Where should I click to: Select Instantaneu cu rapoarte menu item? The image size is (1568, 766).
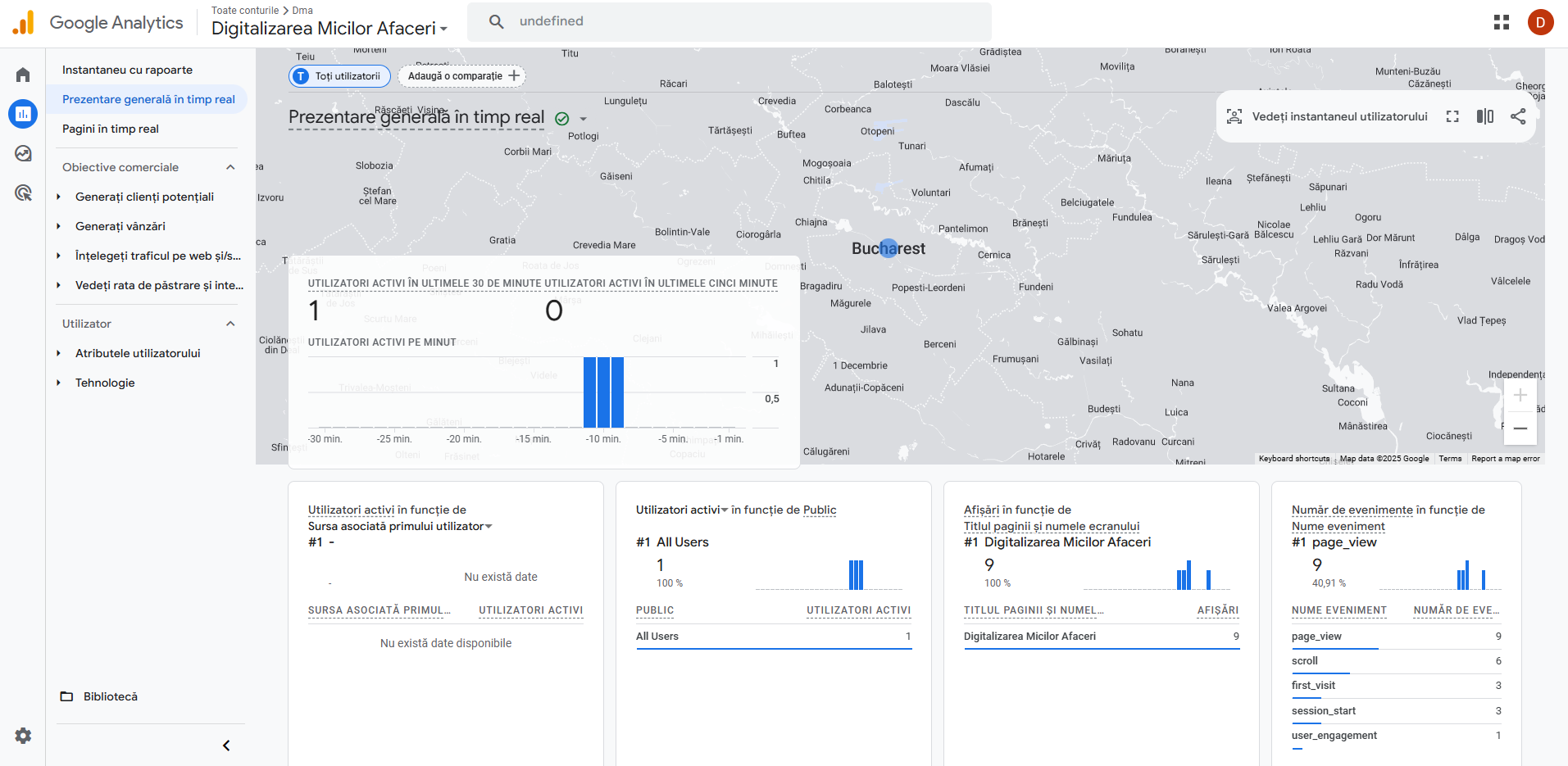127,70
